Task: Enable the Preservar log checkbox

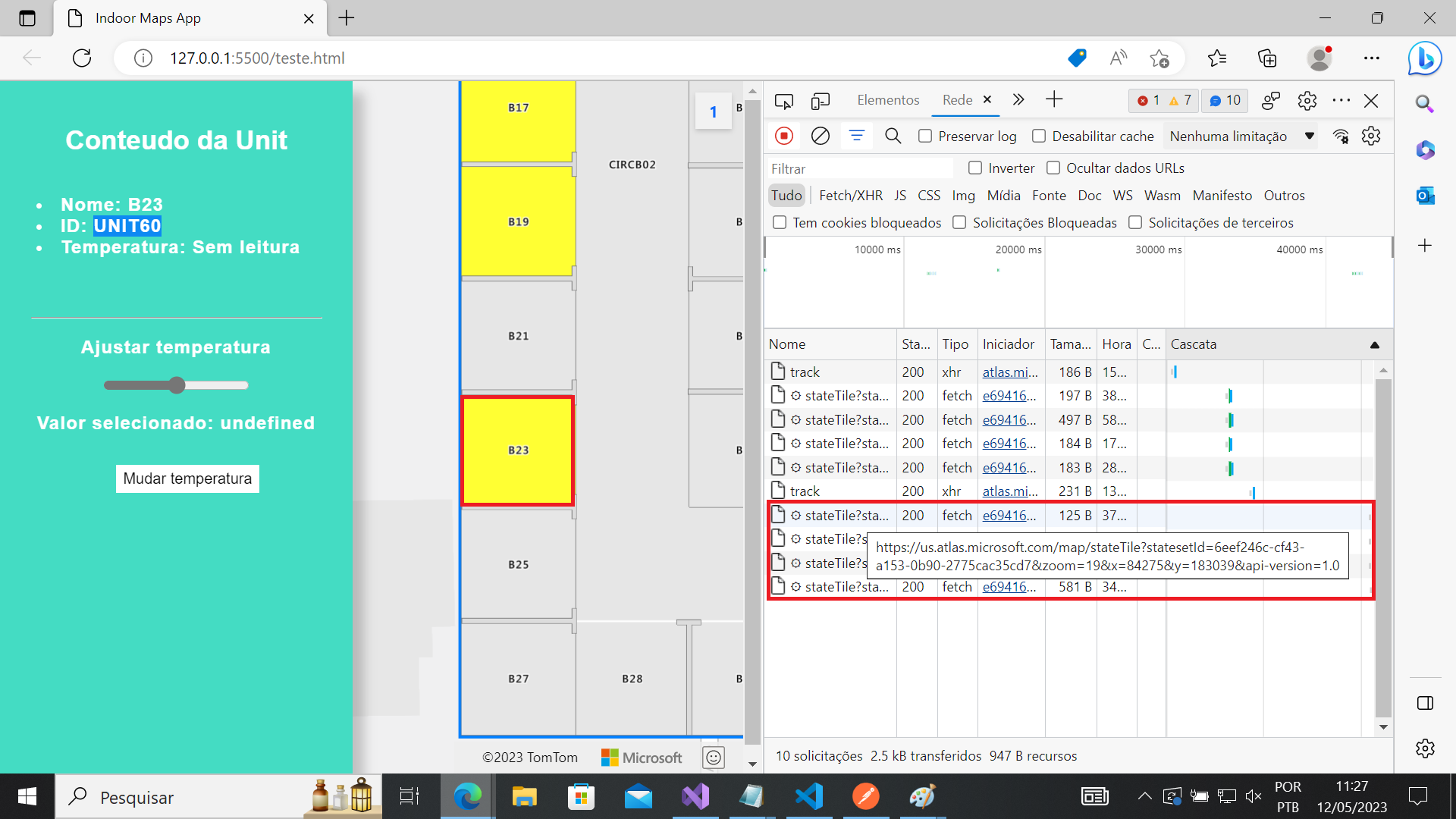Action: (925, 136)
